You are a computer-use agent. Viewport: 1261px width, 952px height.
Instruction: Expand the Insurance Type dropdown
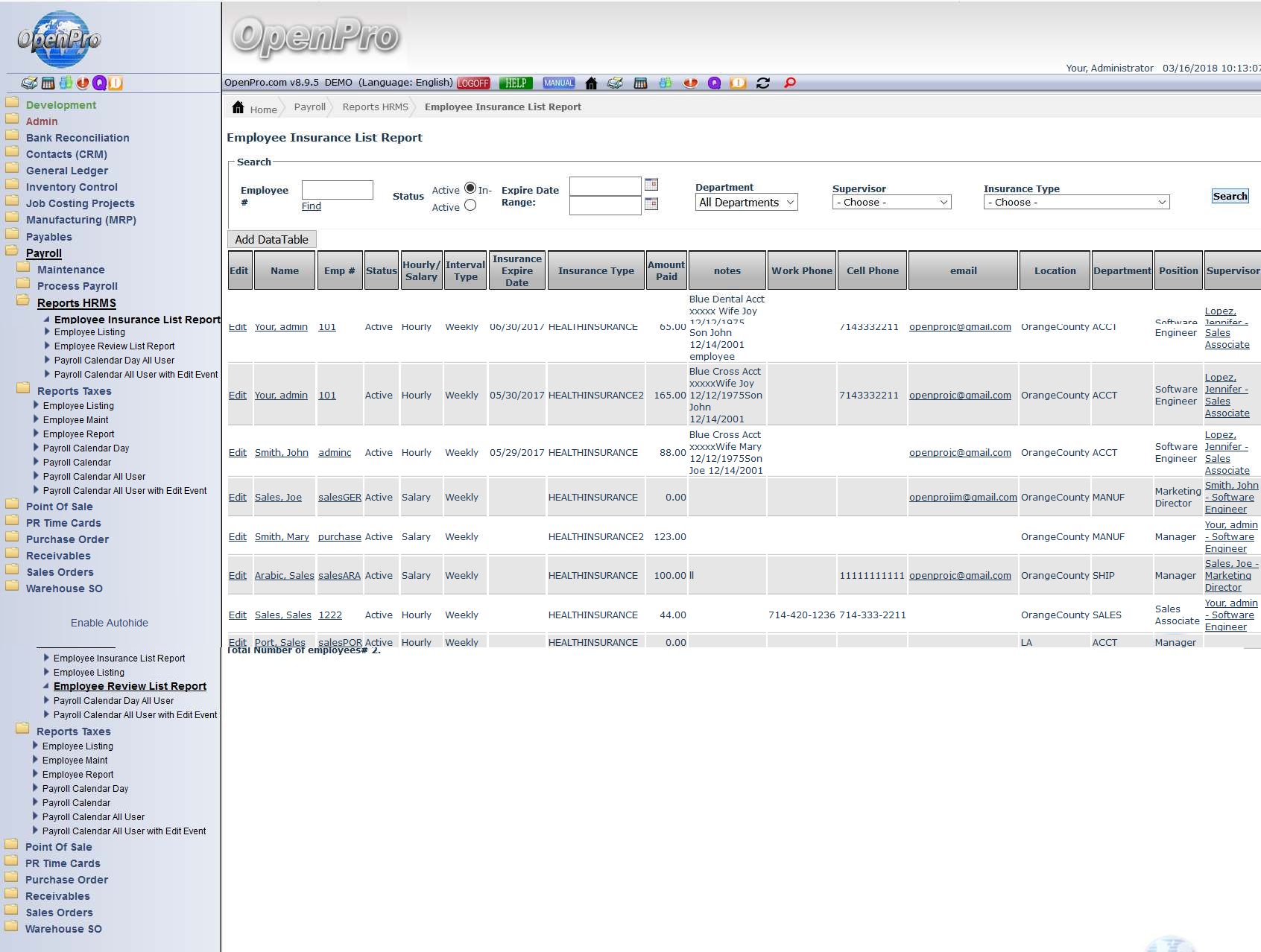[x=1076, y=203]
